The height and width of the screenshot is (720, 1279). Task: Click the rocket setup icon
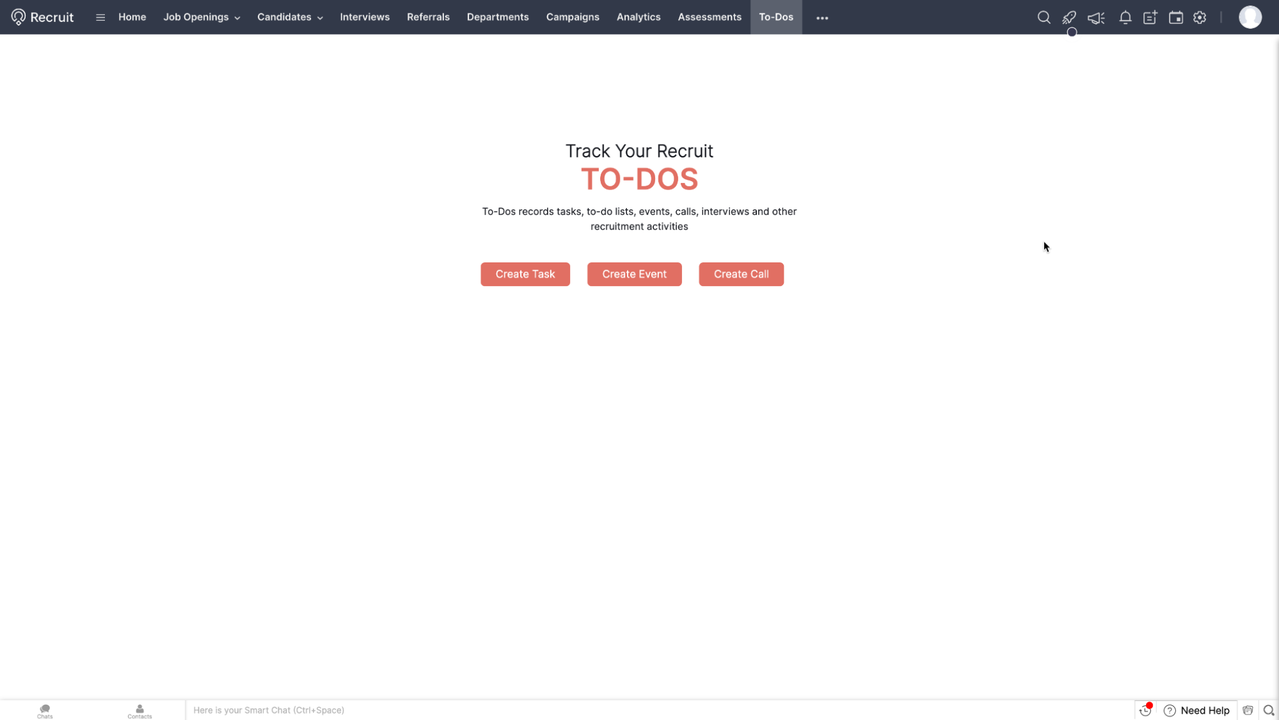tap(1069, 17)
